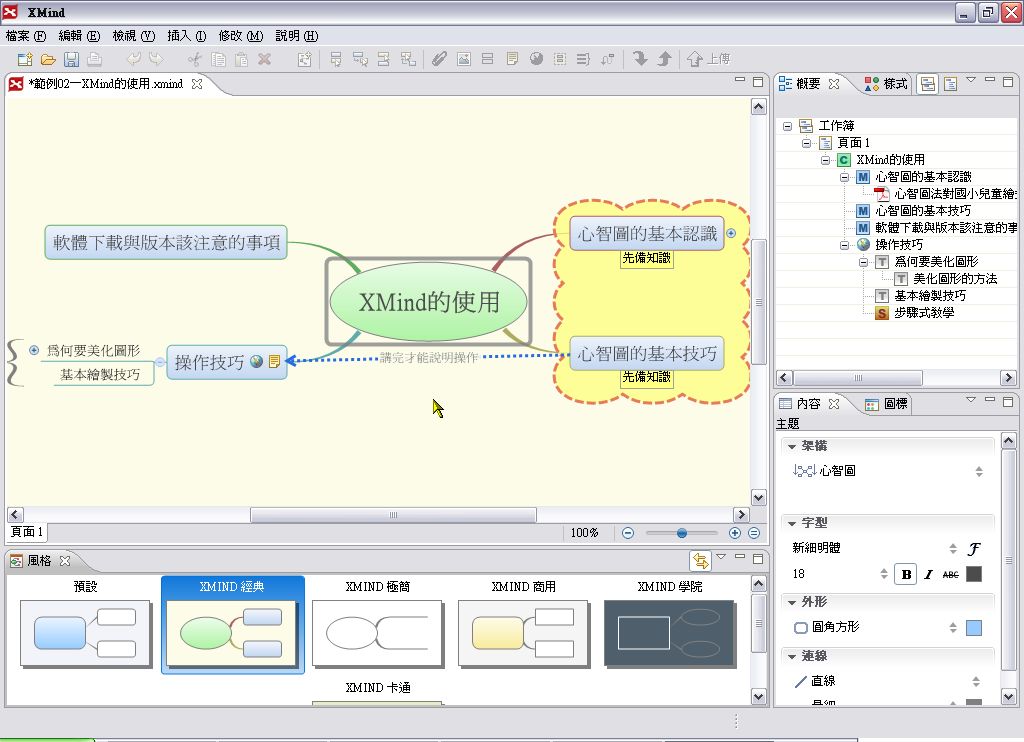The width and height of the screenshot is (1024, 742).
Task: Select the XMIND 學院 style thumbnail
Action: [669, 633]
